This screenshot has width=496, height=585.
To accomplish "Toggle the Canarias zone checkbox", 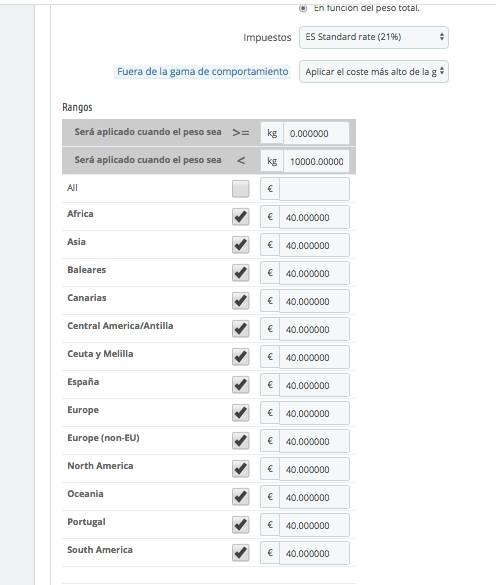I will pos(240,301).
